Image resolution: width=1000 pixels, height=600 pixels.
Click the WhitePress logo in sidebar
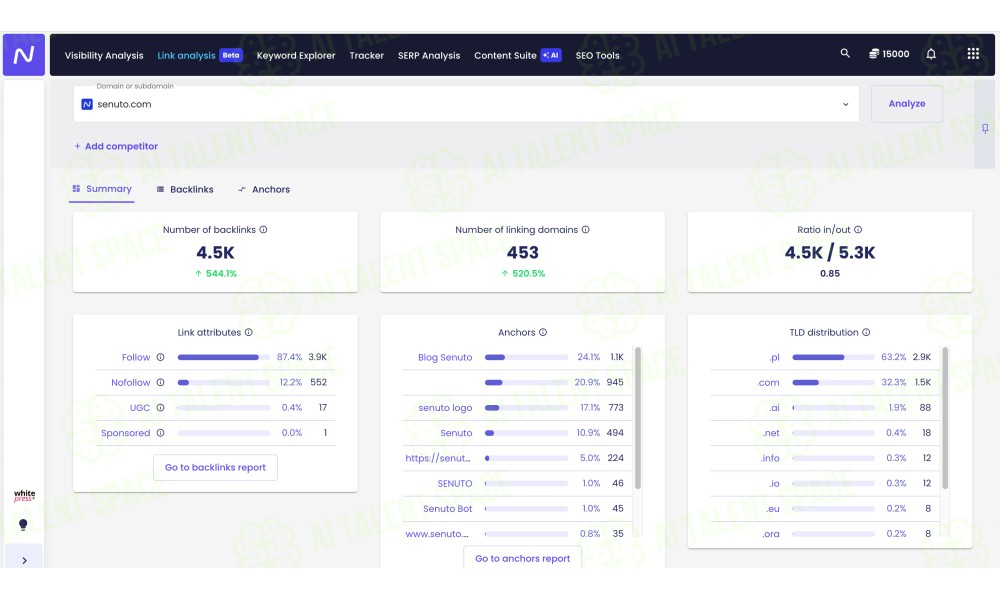[24, 495]
